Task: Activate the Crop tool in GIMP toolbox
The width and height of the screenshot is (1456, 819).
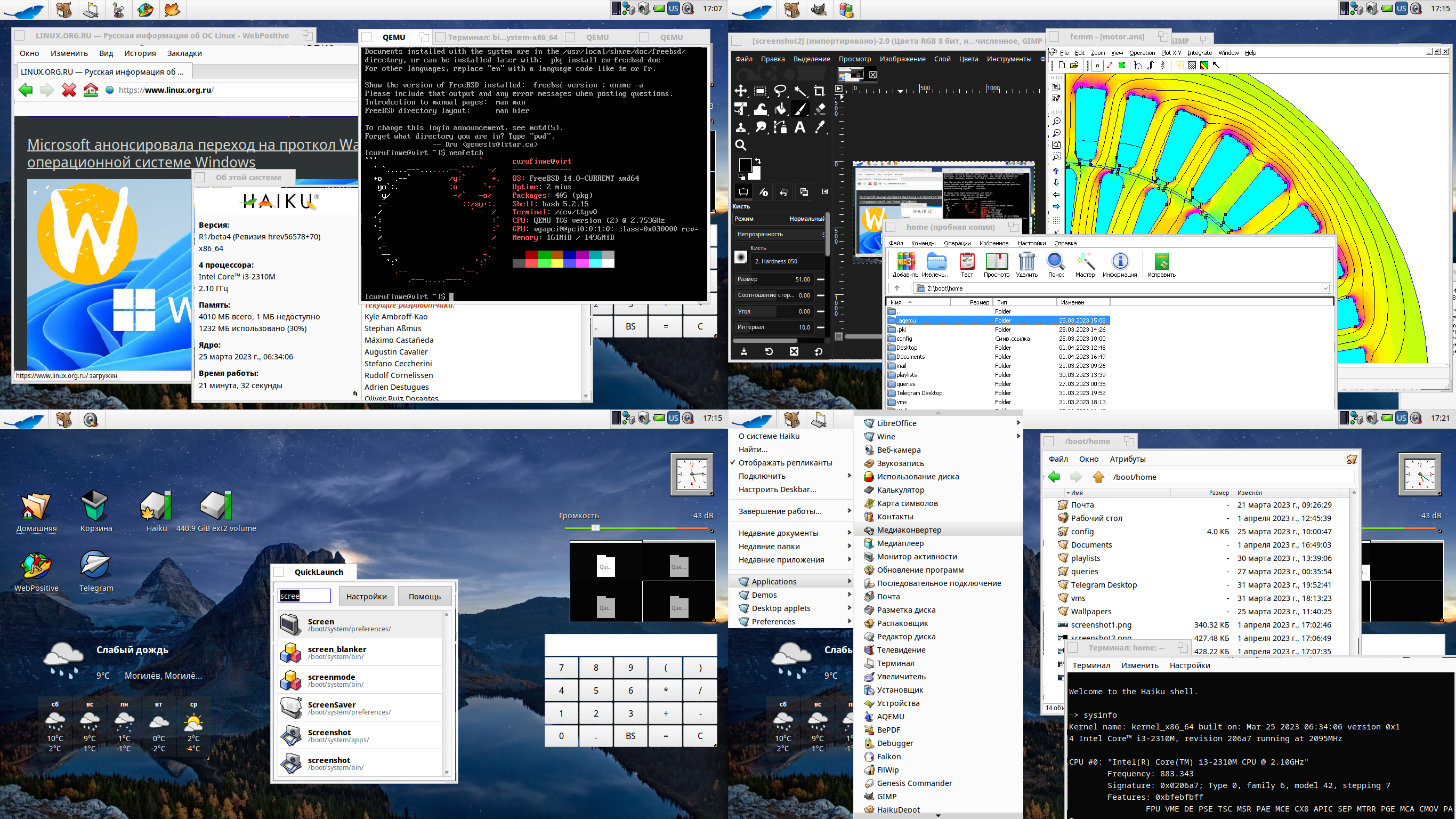Action: [820, 91]
